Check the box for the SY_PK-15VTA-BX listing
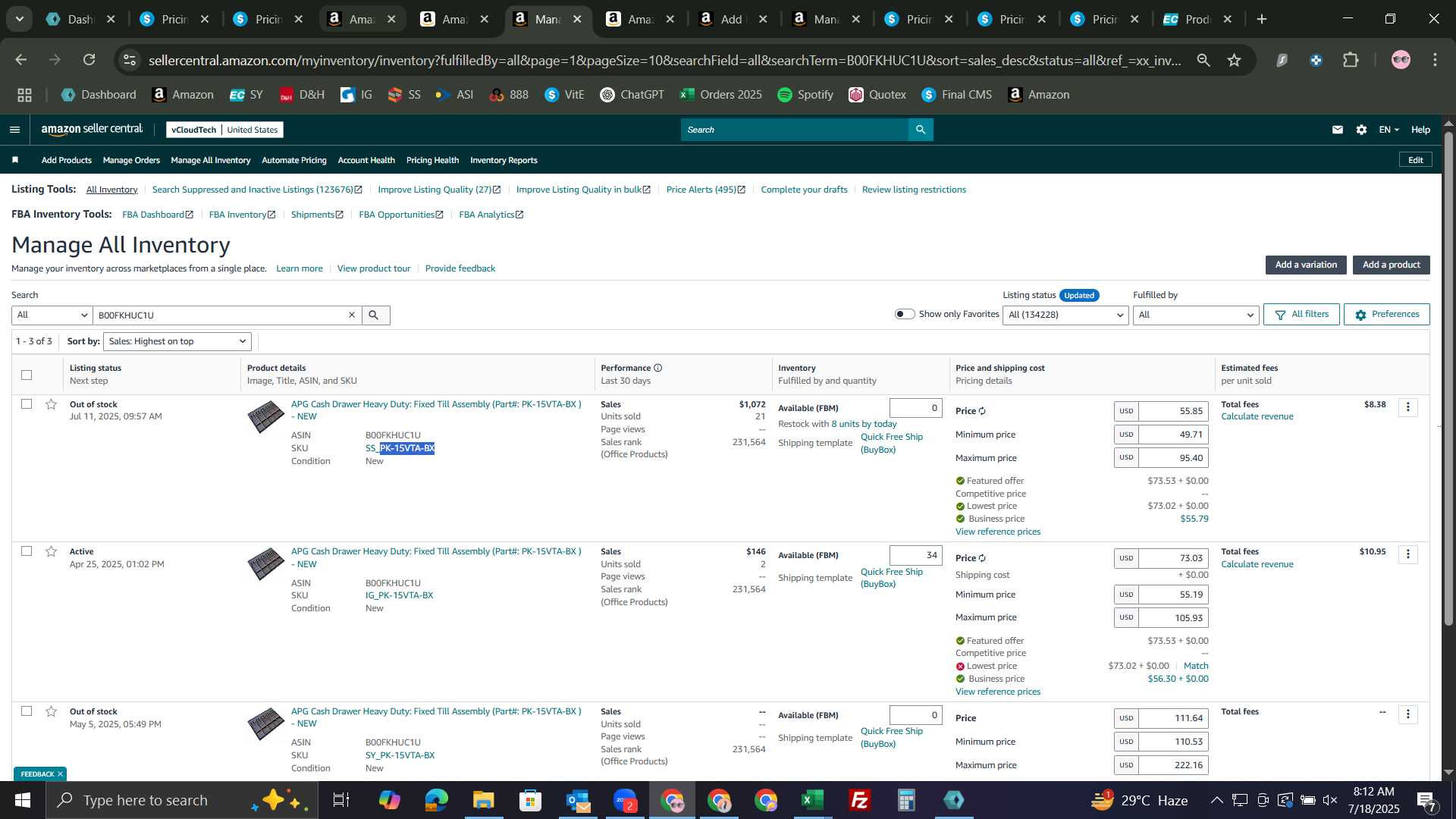The width and height of the screenshot is (1456, 819). [x=27, y=711]
